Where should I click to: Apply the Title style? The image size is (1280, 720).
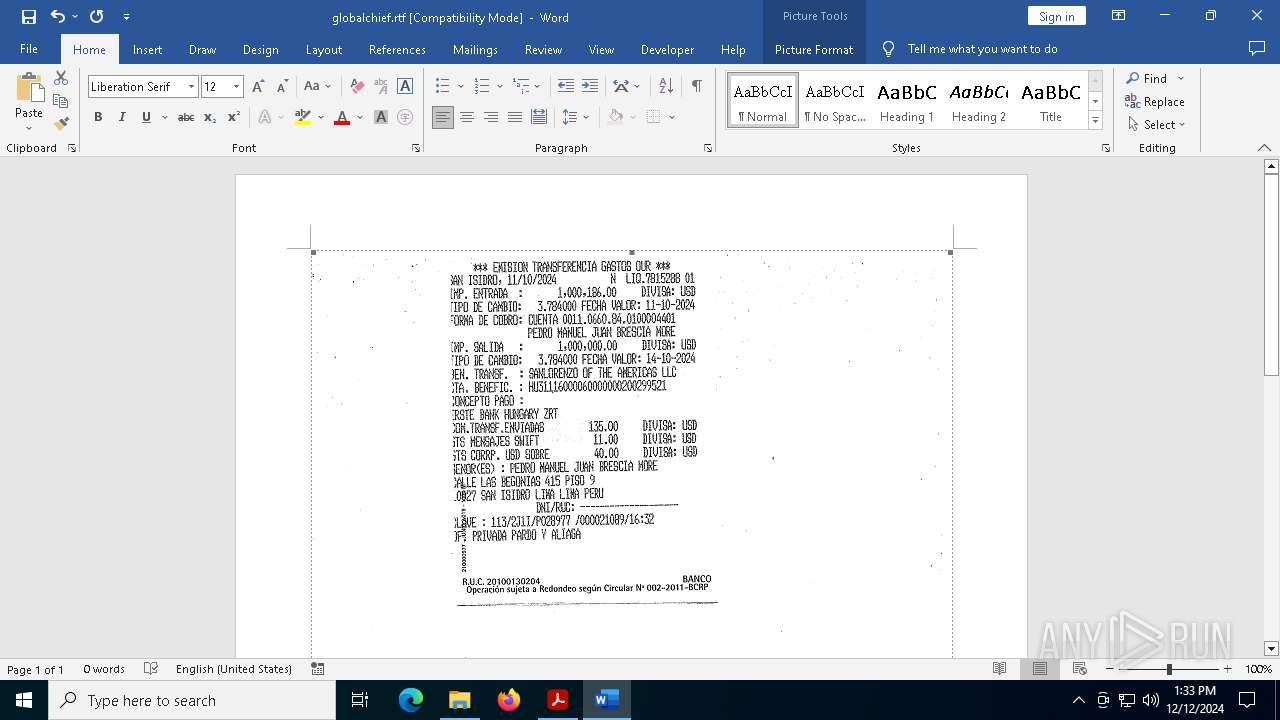tap(1051, 101)
